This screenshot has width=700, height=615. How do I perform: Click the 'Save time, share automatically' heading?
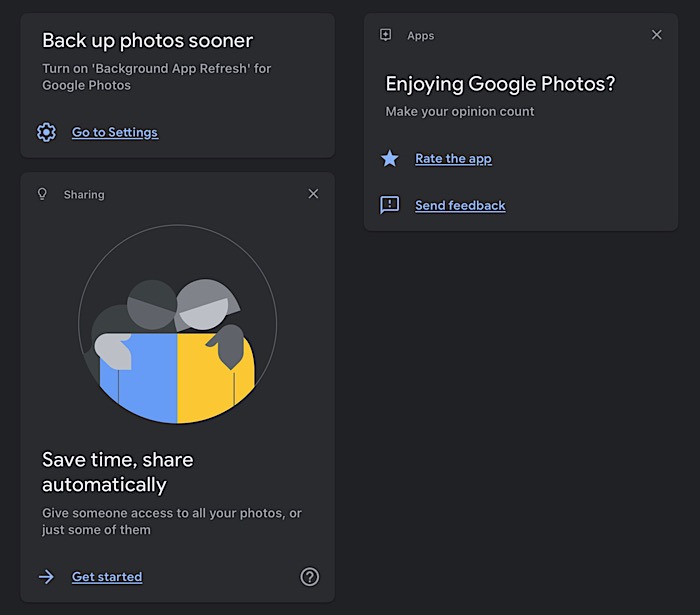coord(118,472)
